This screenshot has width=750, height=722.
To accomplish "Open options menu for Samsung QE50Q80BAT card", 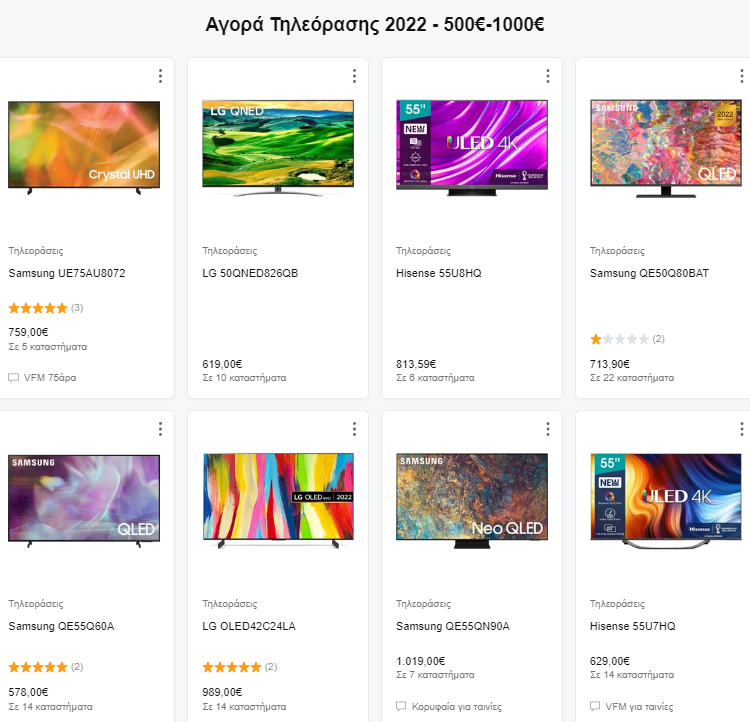I will click(x=742, y=76).
